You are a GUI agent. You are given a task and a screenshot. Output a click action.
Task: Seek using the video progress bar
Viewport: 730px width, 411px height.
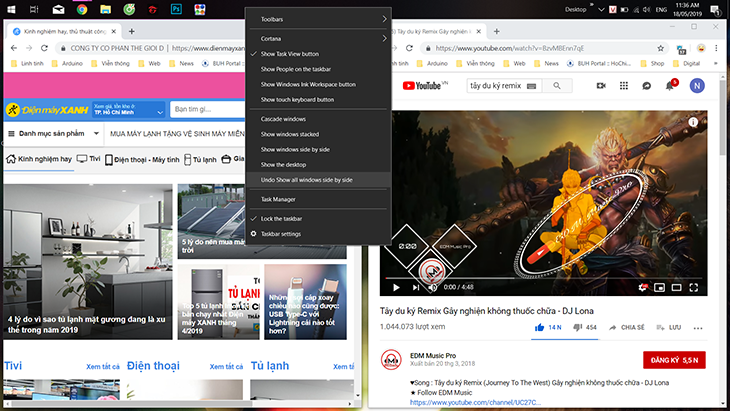tap(542, 278)
